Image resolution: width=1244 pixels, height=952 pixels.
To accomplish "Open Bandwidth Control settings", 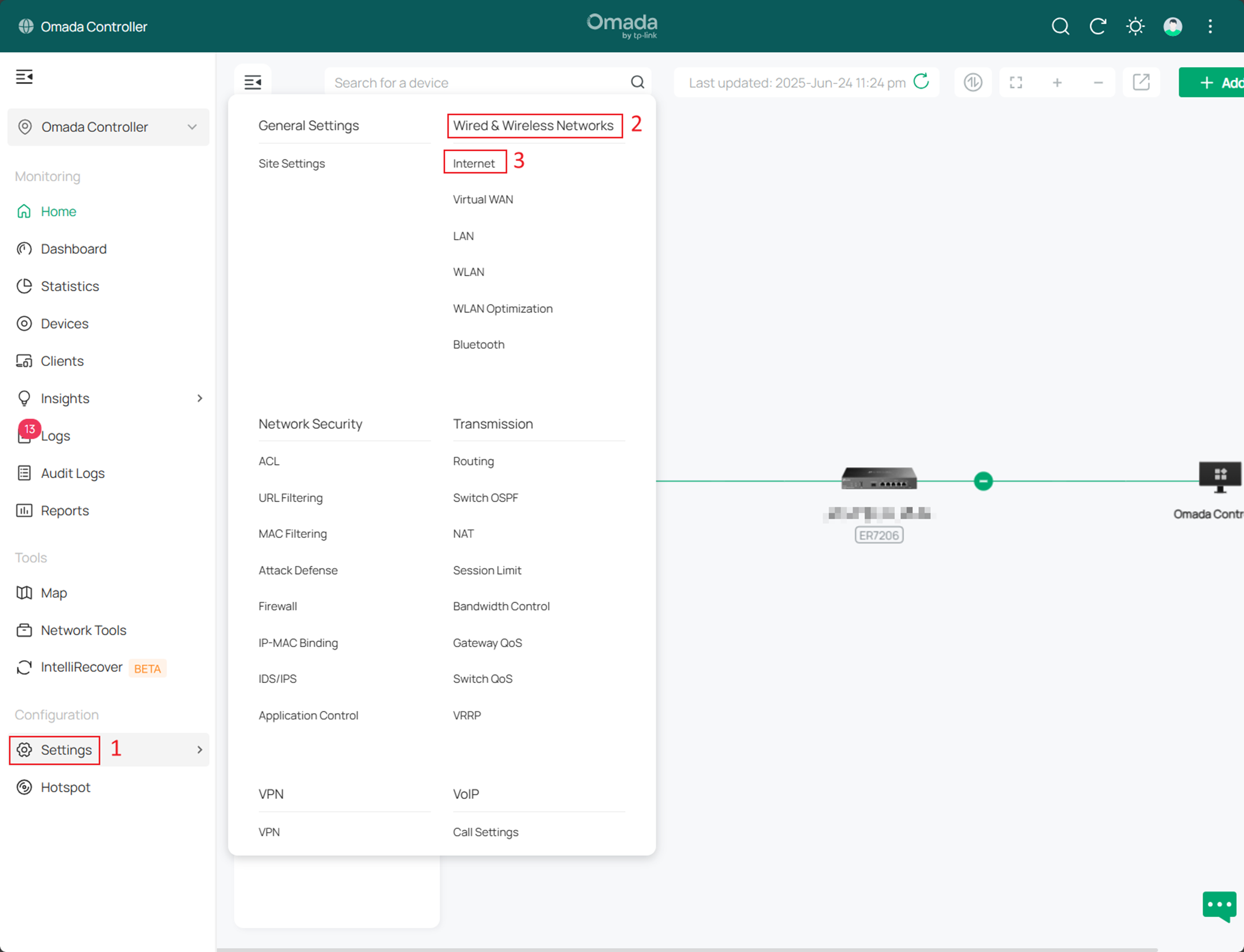I will (x=501, y=606).
